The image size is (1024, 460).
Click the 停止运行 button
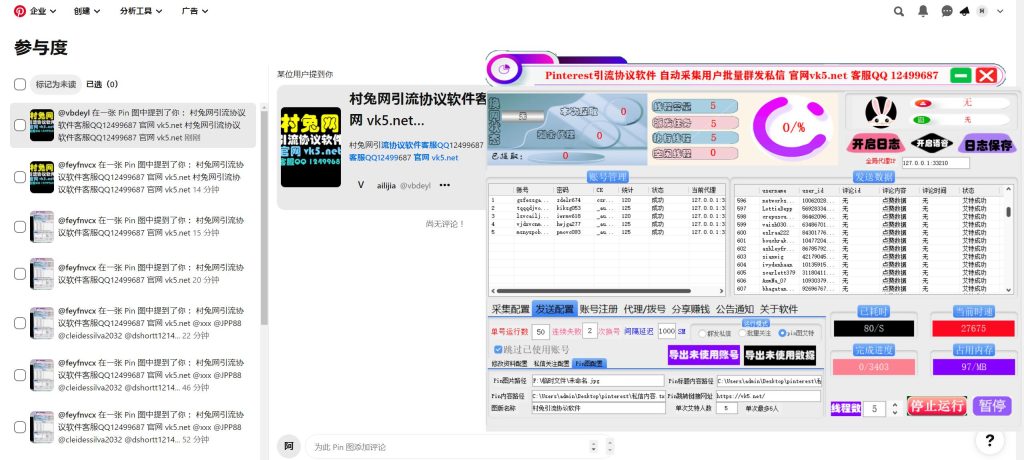936,406
